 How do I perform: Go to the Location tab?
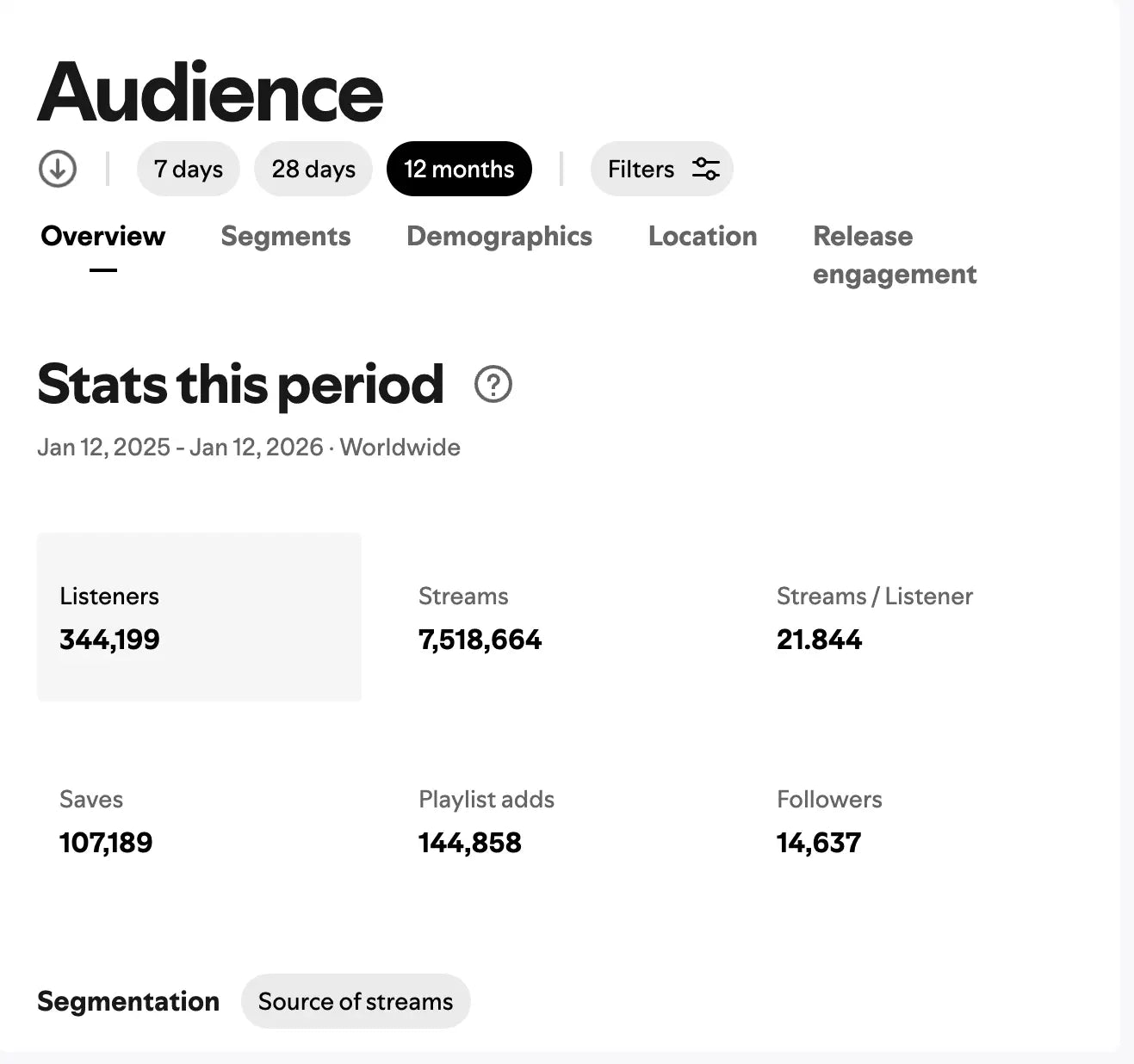tap(703, 236)
